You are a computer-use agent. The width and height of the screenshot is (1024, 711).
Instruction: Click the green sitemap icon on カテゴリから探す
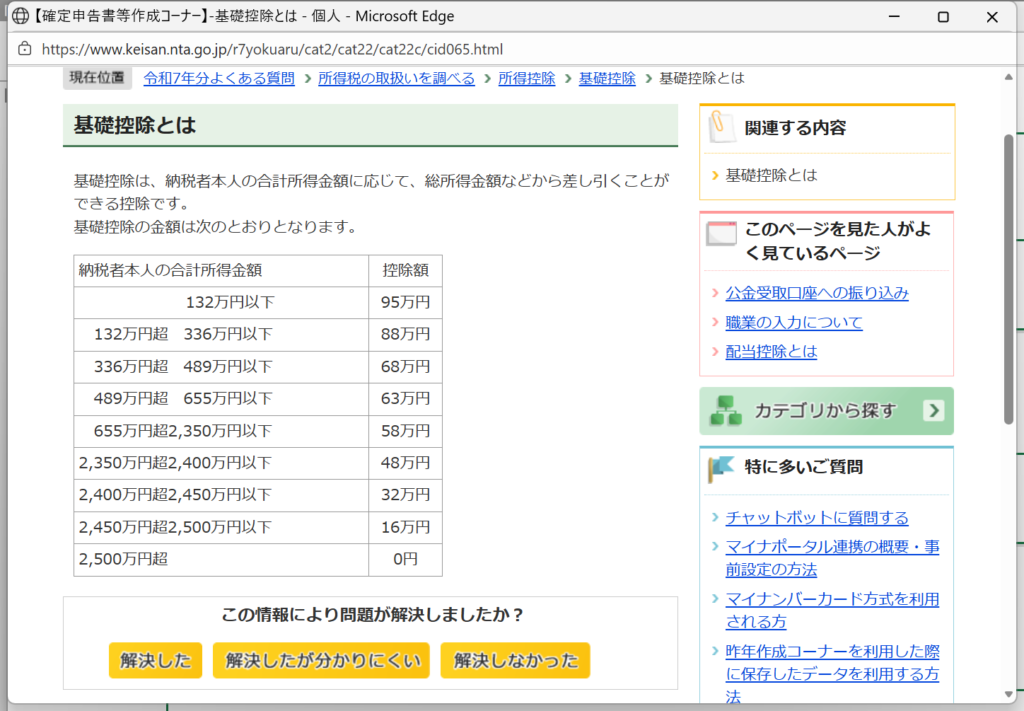click(724, 411)
